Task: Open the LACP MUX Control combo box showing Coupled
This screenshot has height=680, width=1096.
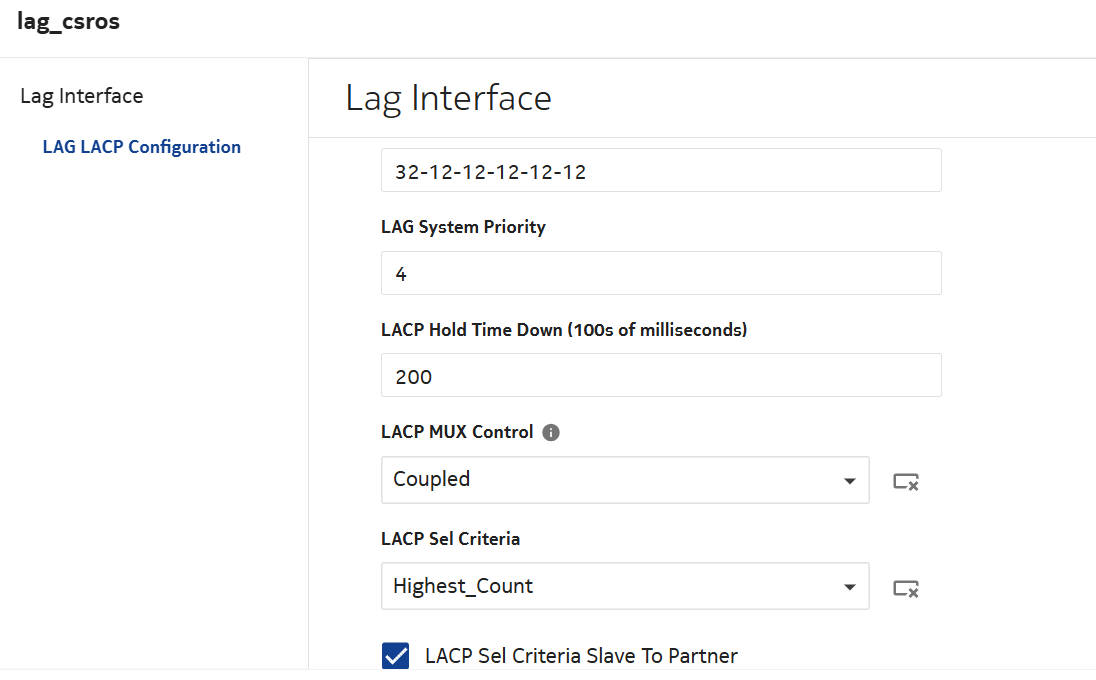Action: [610, 480]
